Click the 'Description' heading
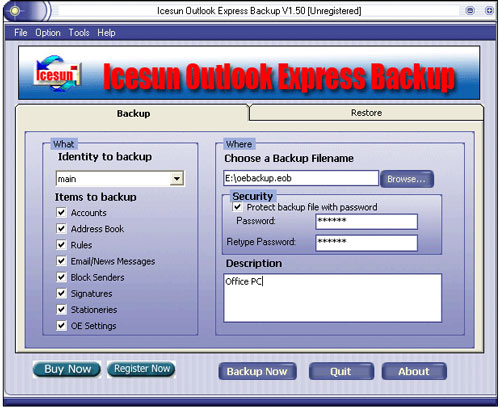The height and width of the screenshot is (407, 500). point(254,263)
